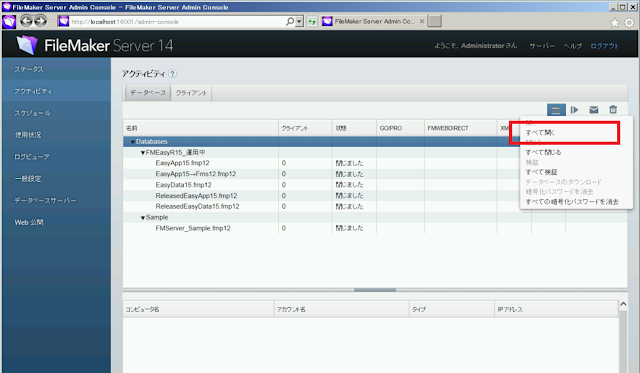Open the database actions menu icon
Image resolution: width=640 pixels, height=373 pixels.
tap(556, 110)
